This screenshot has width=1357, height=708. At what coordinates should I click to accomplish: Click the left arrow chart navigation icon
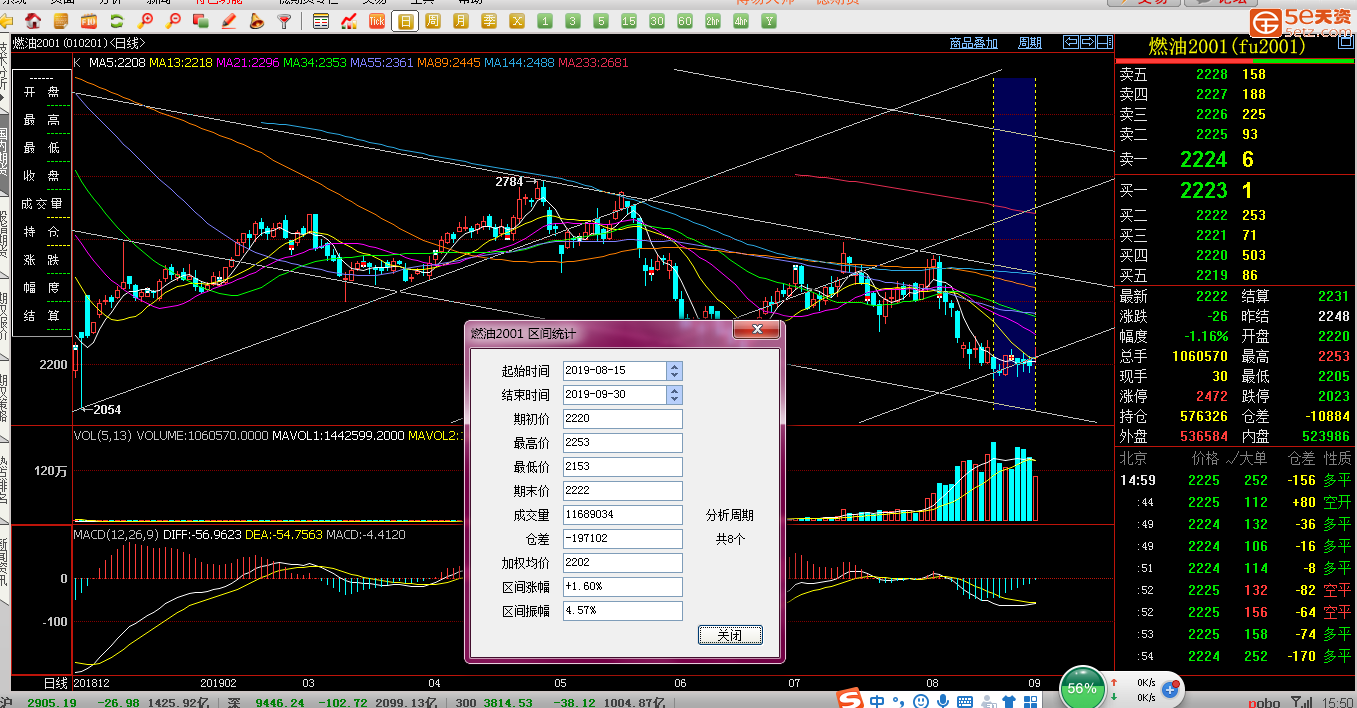pyautogui.click(x=1071, y=42)
